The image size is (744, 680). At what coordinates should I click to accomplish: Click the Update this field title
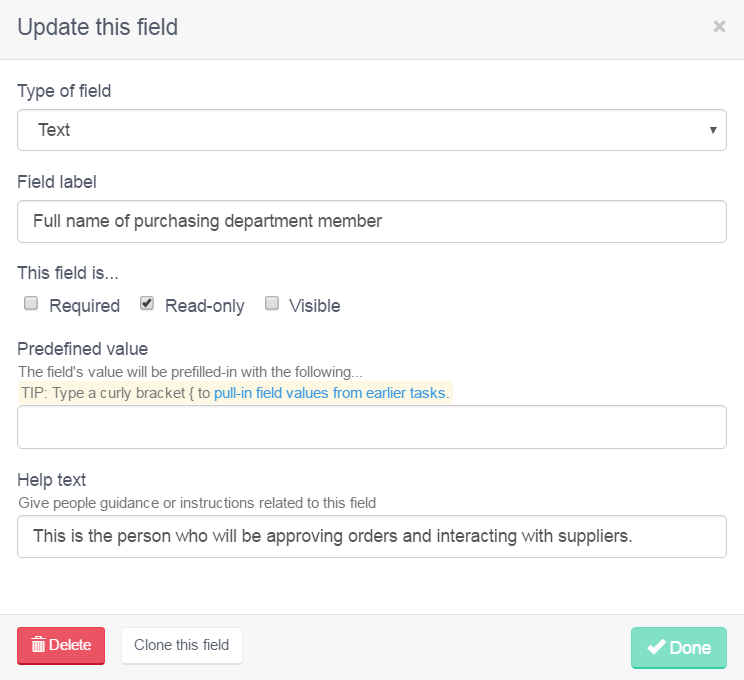pos(98,27)
